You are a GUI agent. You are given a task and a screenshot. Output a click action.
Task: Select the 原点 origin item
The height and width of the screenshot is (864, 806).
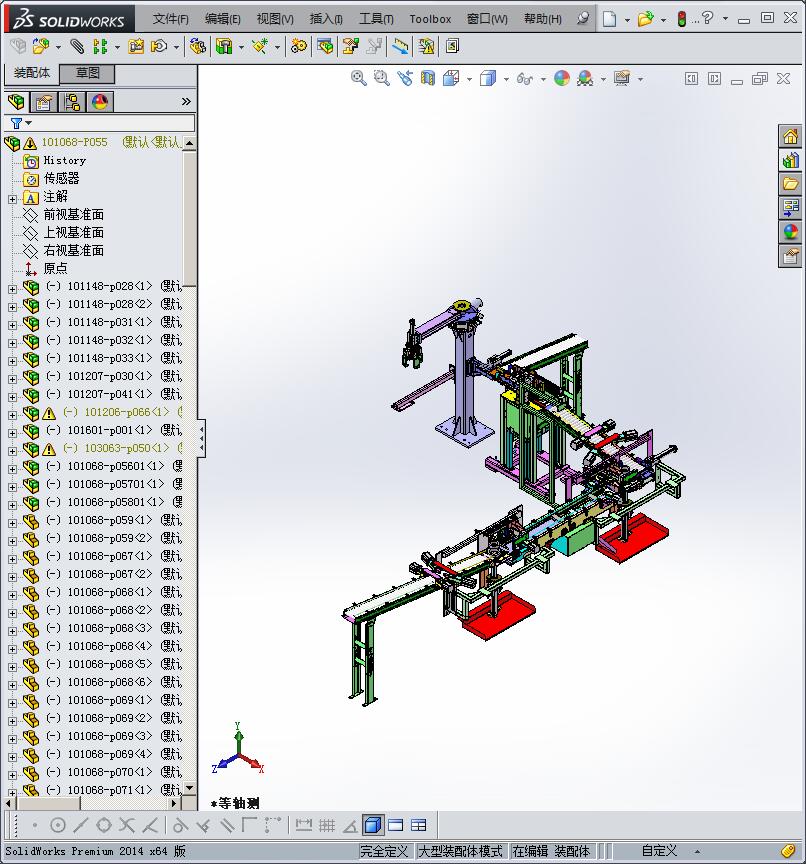click(55, 268)
